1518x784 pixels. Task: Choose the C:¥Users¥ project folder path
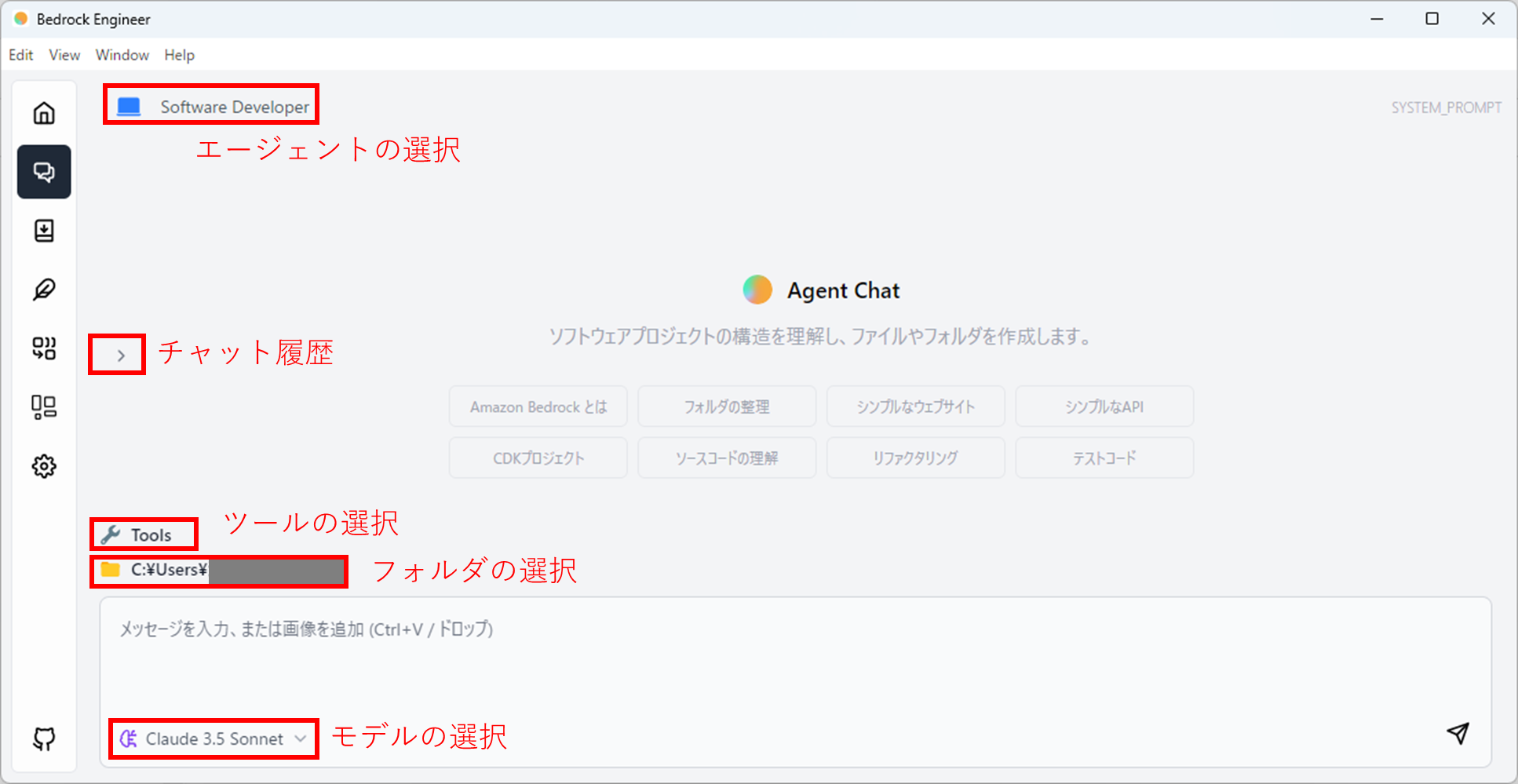coord(220,570)
